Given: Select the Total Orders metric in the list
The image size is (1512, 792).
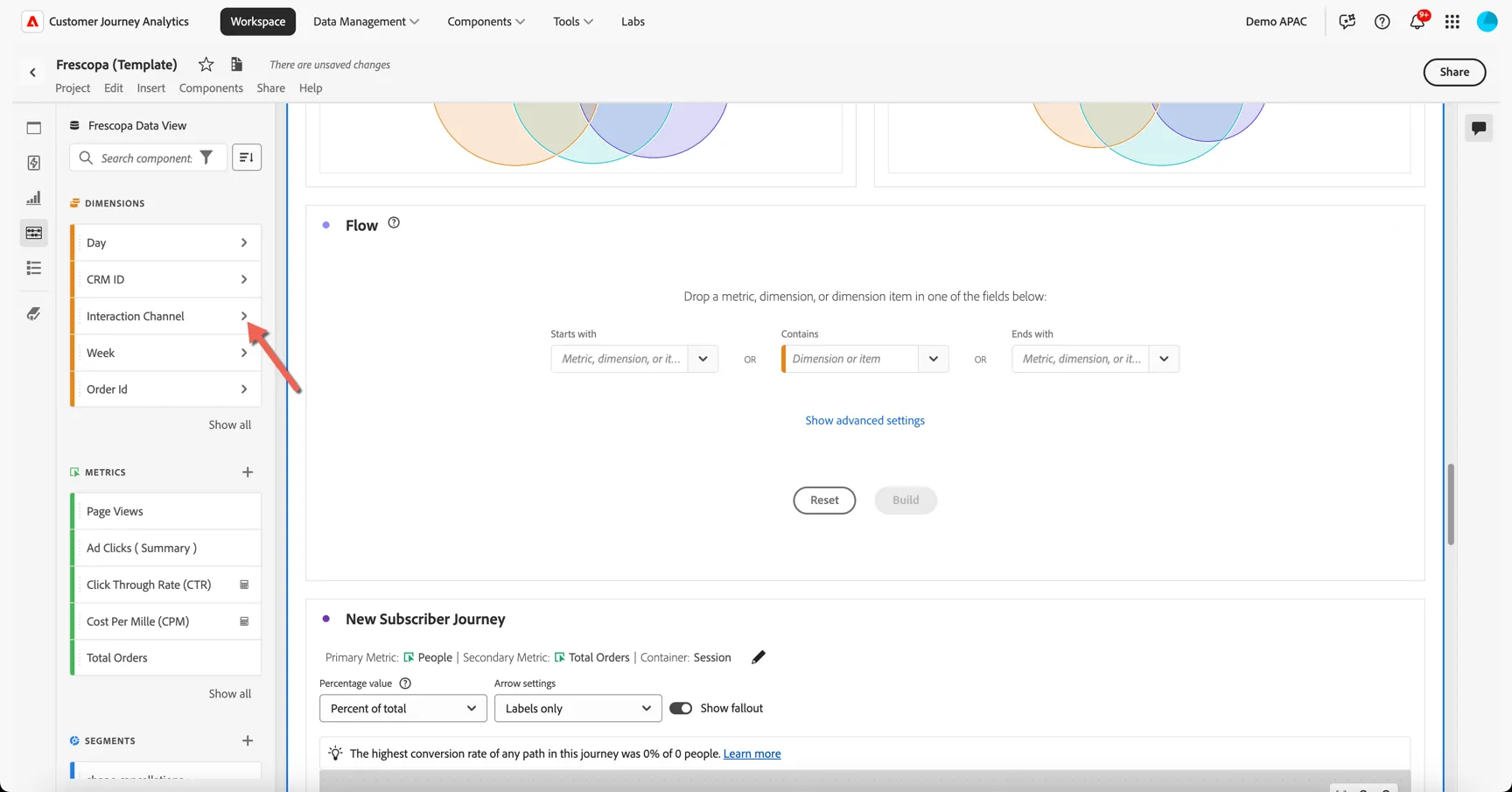Looking at the screenshot, I should point(165,657).
